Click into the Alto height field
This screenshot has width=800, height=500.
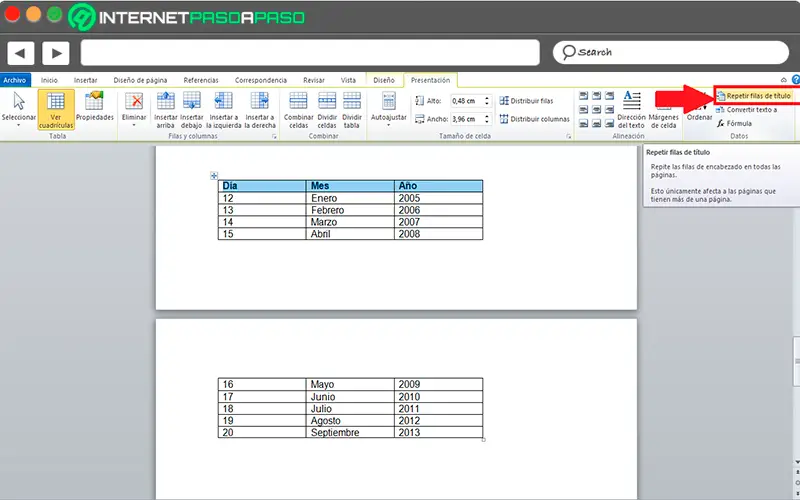pos(466,101)
